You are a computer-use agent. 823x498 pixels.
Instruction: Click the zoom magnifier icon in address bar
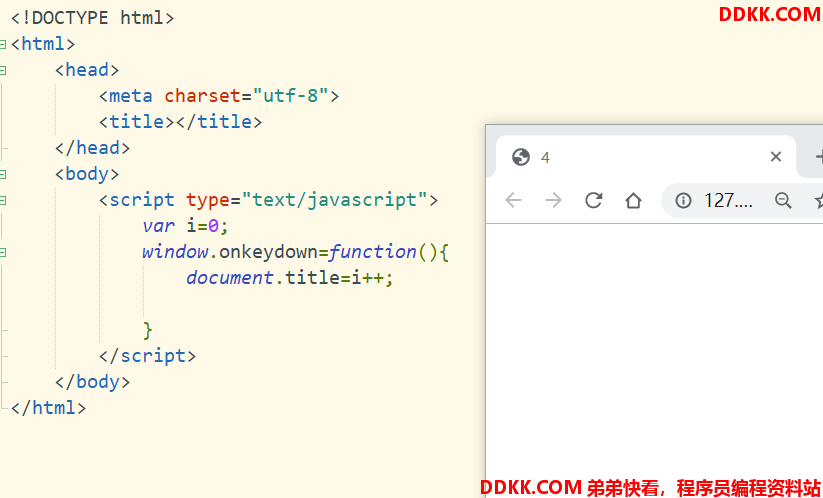783,200
